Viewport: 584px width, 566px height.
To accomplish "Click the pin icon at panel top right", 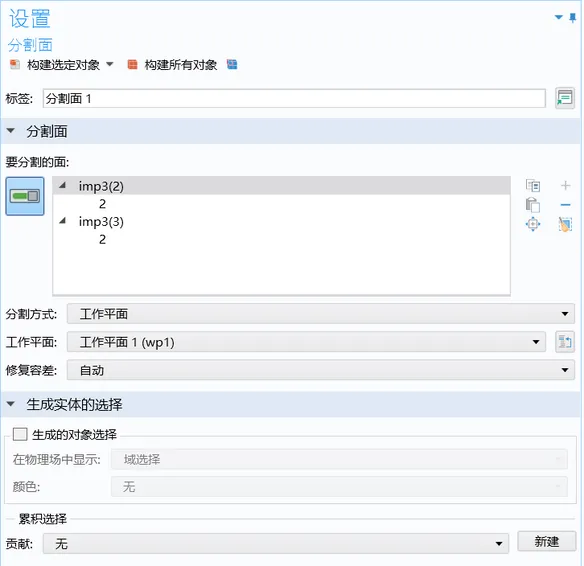I will [x=572, y=18].
